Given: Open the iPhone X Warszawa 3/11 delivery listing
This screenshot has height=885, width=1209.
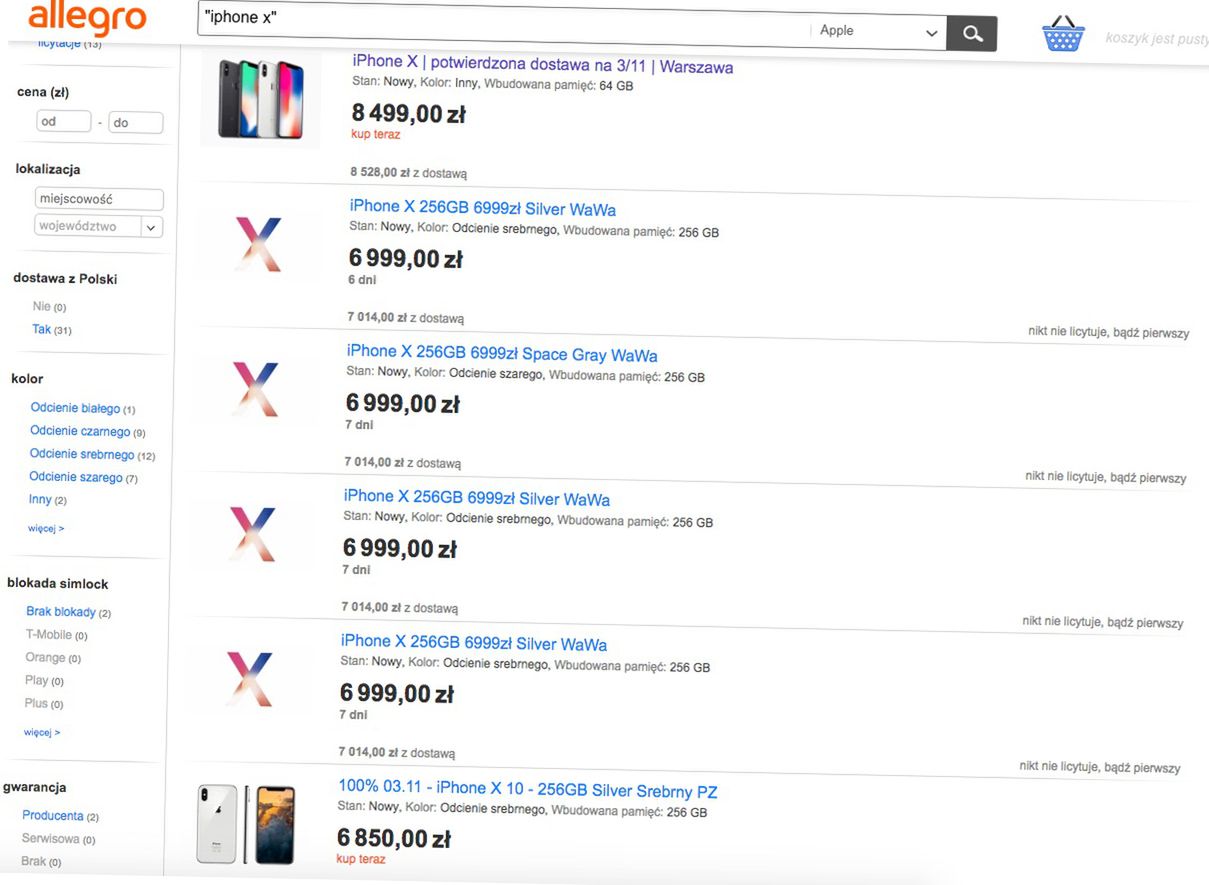Looking at the screenshot, I should 542,65.
